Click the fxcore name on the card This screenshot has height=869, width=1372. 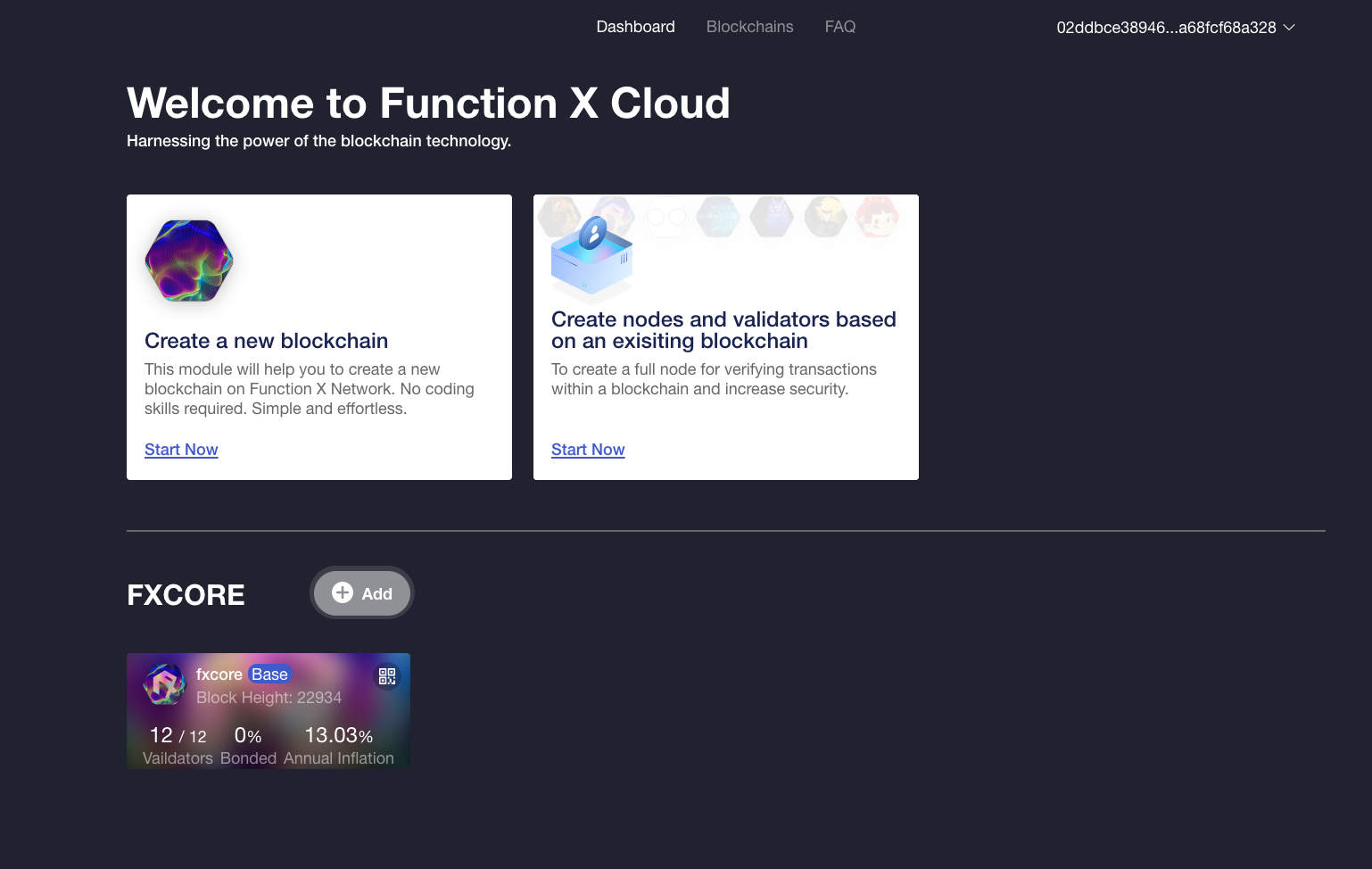tap(219, 675)
